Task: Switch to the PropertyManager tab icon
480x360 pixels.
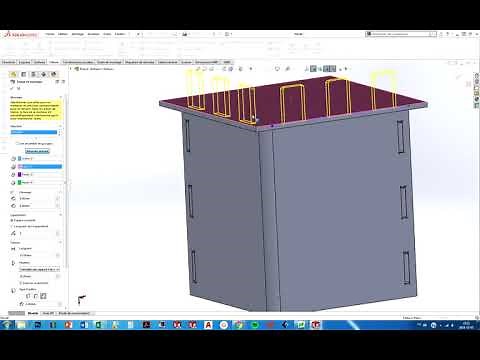Action: (24, 74)
